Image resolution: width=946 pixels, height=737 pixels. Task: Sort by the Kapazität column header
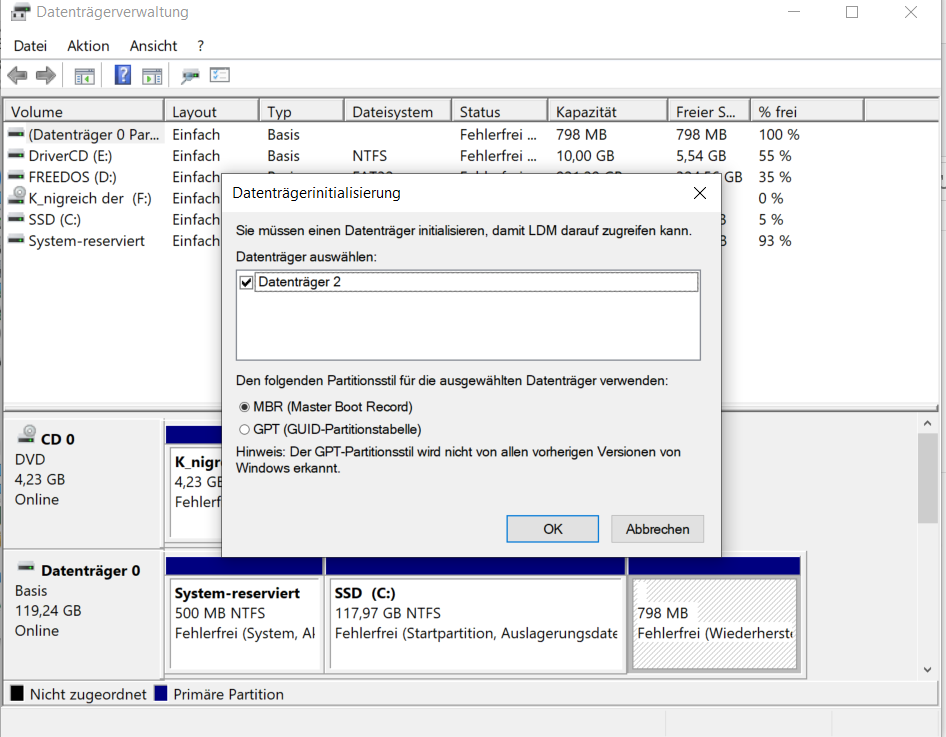click(x=608, y=112)
